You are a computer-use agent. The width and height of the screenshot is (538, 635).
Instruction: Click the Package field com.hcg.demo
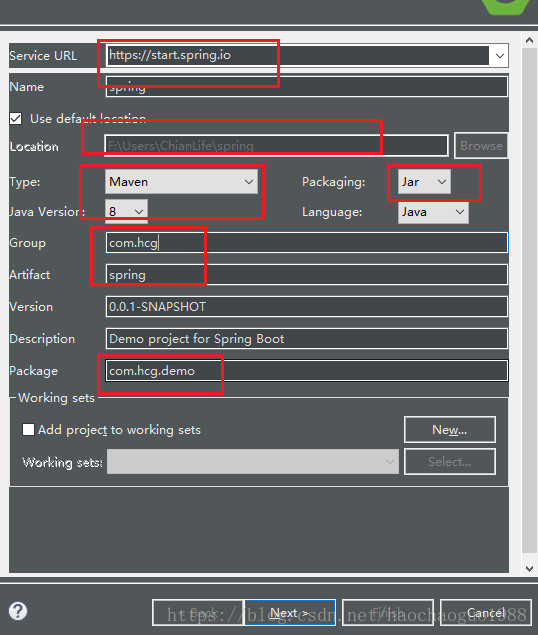click(307, 371)
